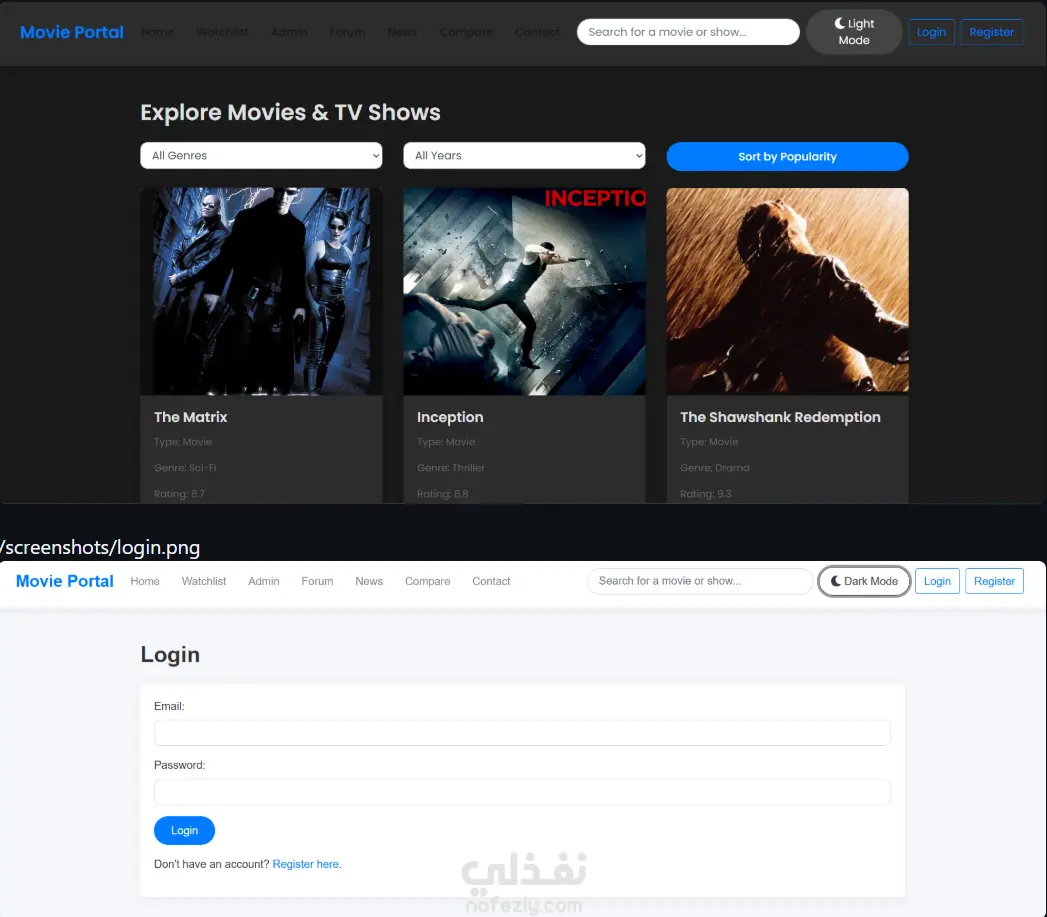1047x917 pixels.
Task: Go to News on the login page navbar
Action: tap(369, 581)
